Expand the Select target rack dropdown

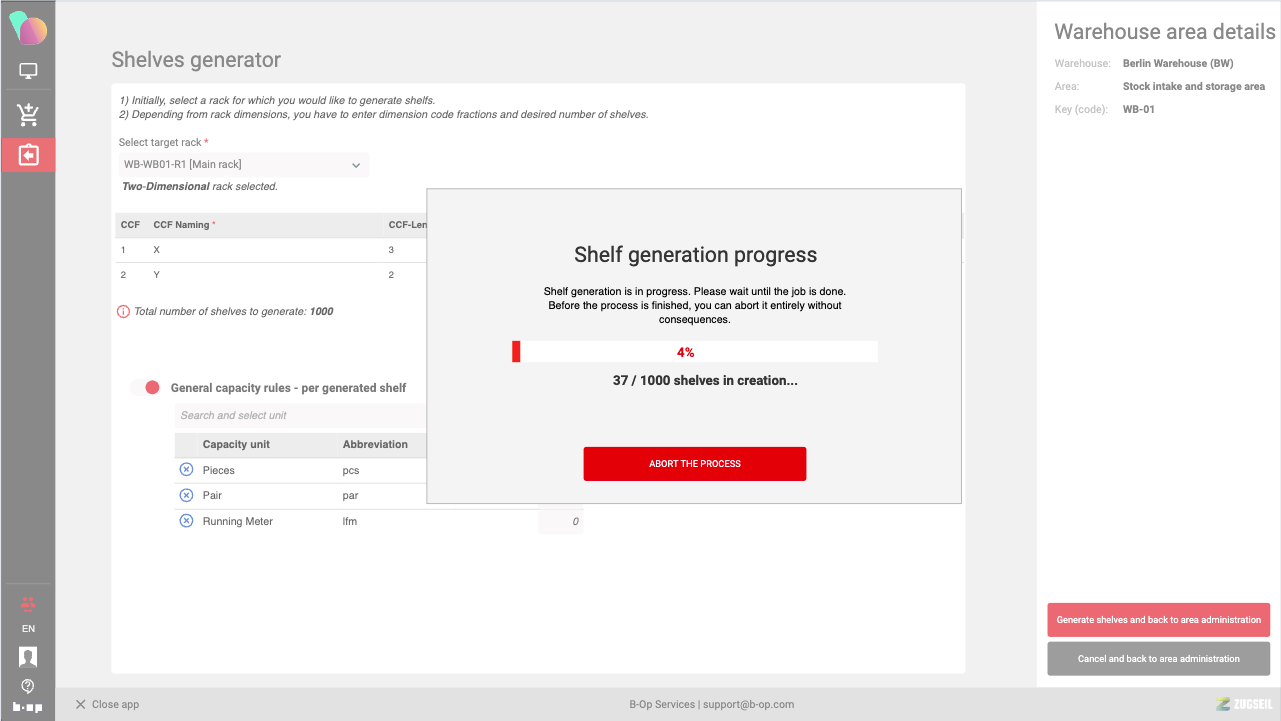(x=243, y=165)
